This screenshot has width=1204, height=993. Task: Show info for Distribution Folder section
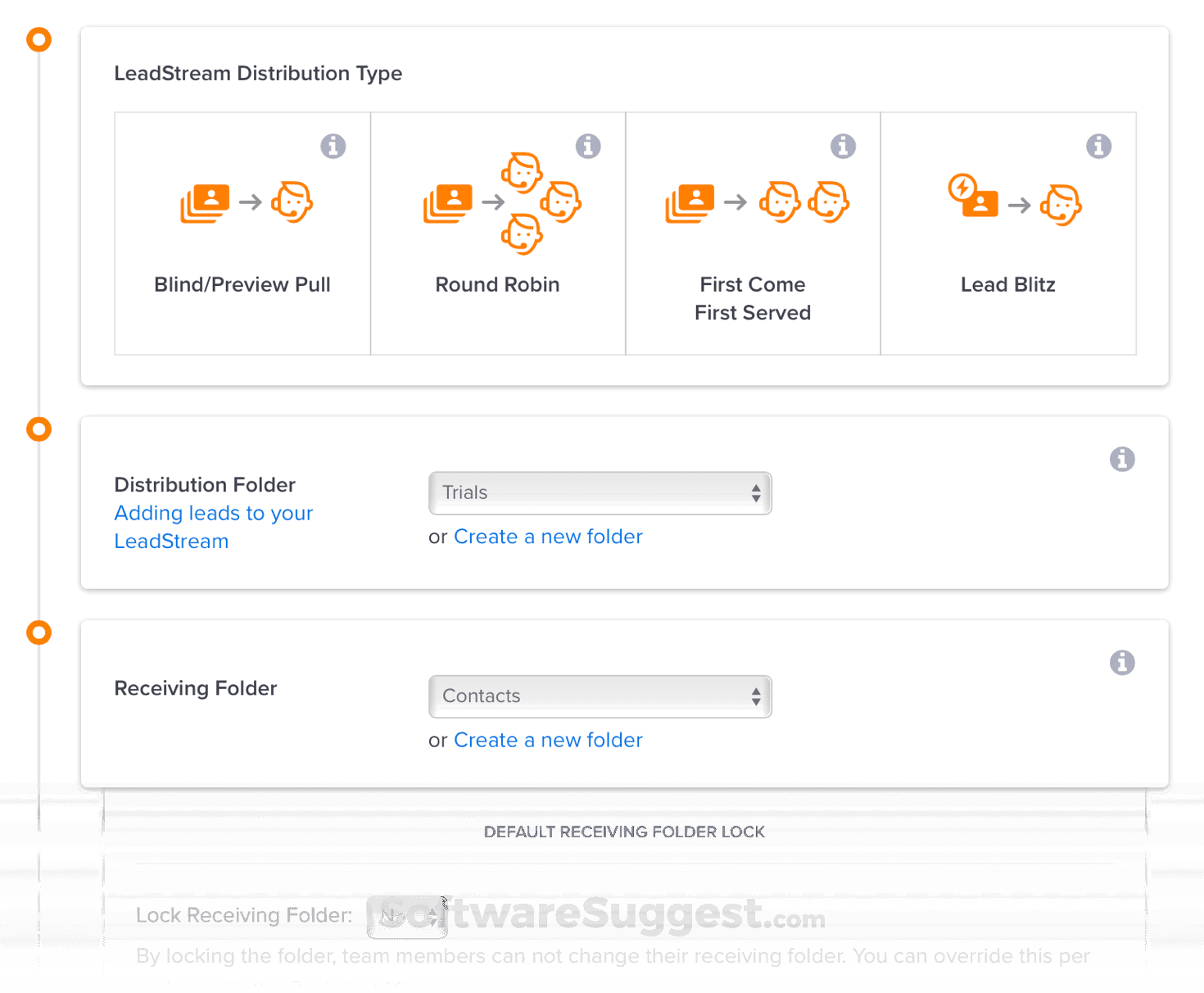pos(1122,460)
